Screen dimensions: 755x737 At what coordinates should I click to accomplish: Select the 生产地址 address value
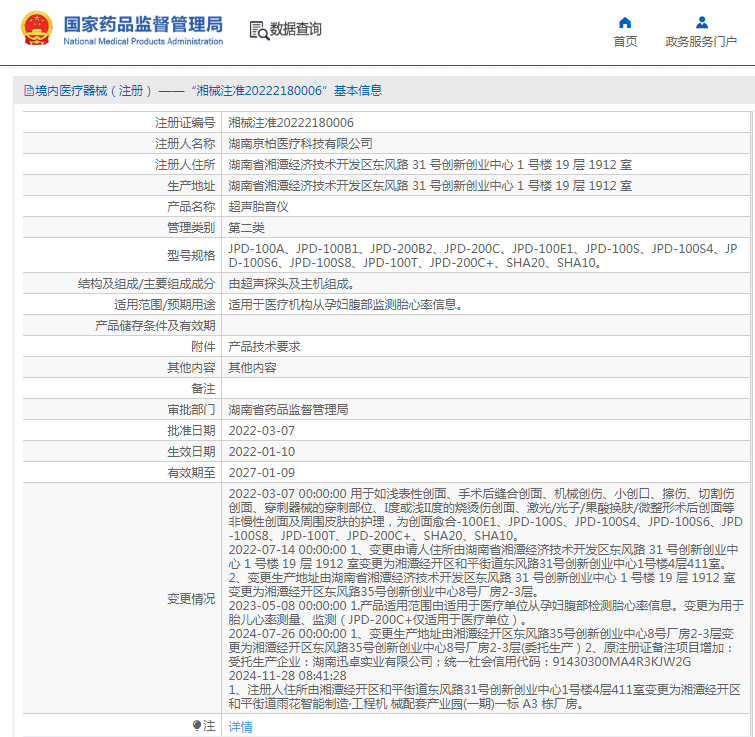coord(430,186)
